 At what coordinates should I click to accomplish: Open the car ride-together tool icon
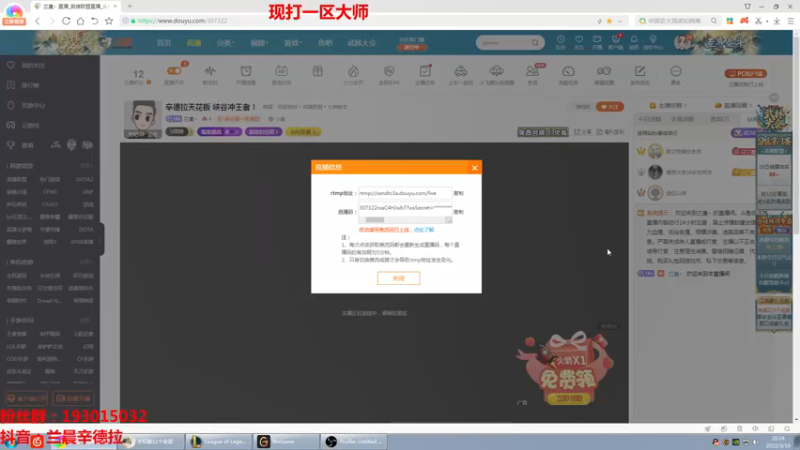click(x=461, y=71)
